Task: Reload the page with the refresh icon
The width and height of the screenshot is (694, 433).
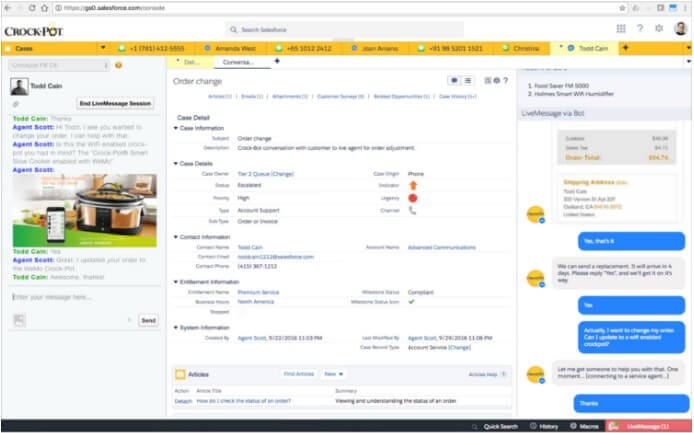Action: pos(32,8)
